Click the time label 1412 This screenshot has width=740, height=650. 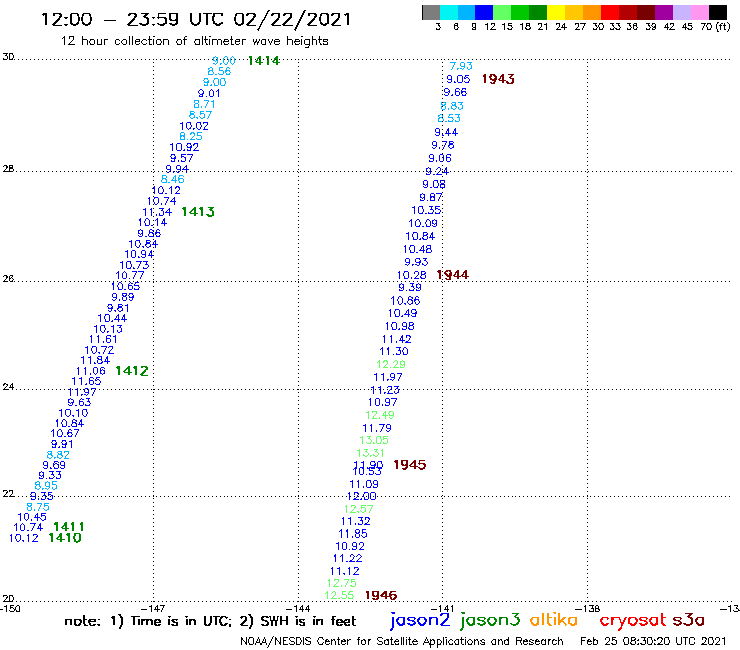[x=132, y=371]
